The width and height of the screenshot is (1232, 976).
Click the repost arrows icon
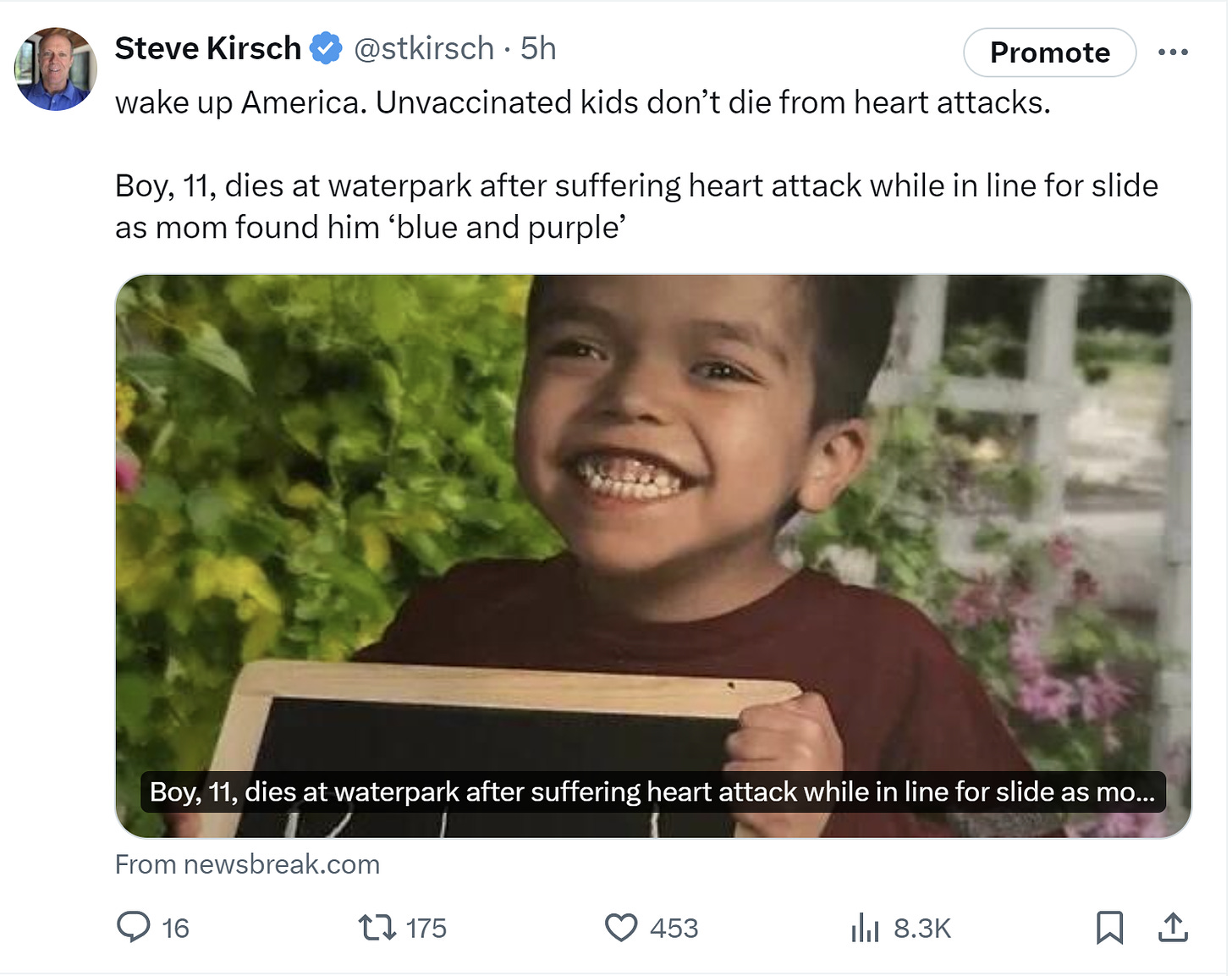point(377,928)
